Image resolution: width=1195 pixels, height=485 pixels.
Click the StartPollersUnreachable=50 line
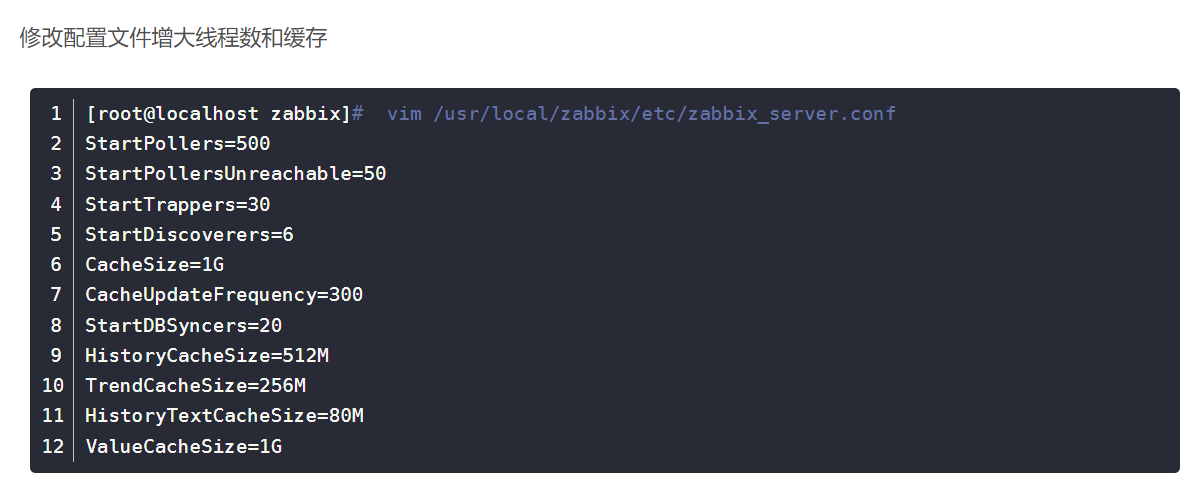coord(235,174)
